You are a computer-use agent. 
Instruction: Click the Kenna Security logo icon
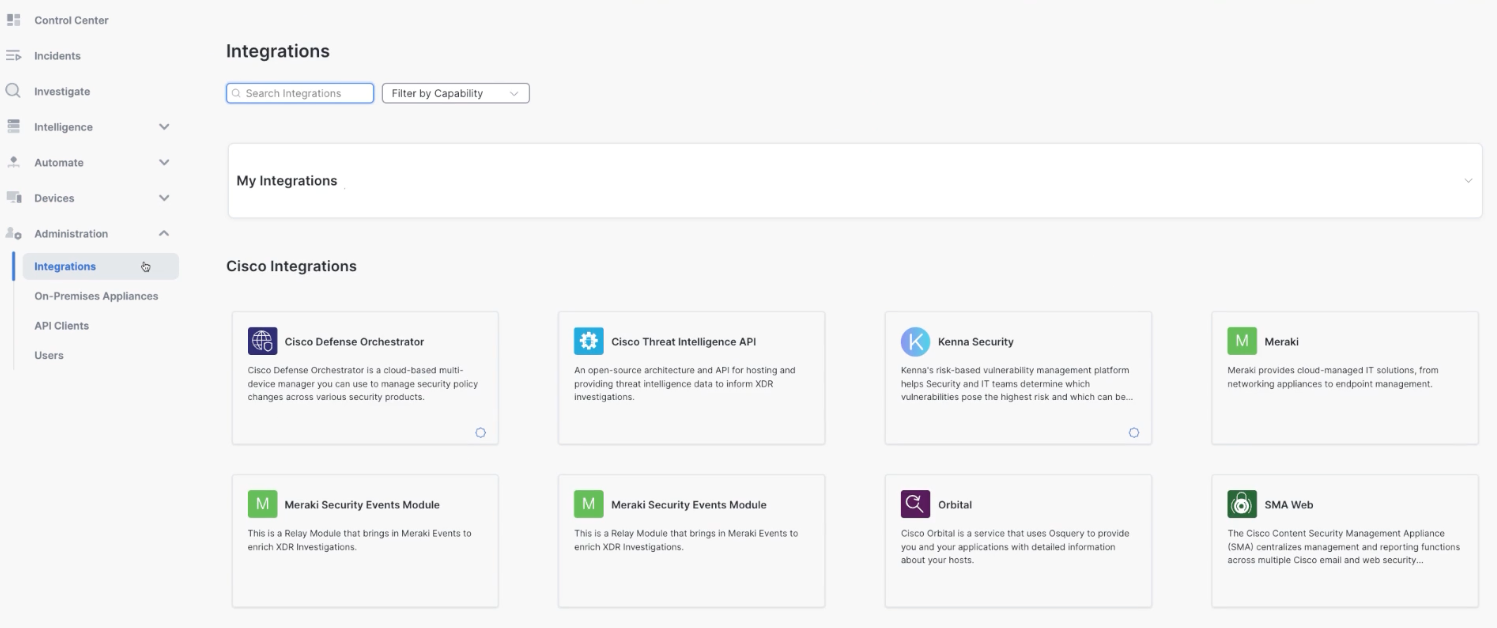click(915, 341)
